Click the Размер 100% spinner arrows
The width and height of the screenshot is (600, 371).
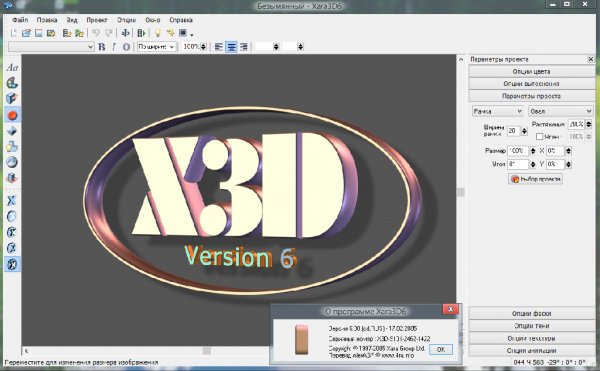point(532,151)
